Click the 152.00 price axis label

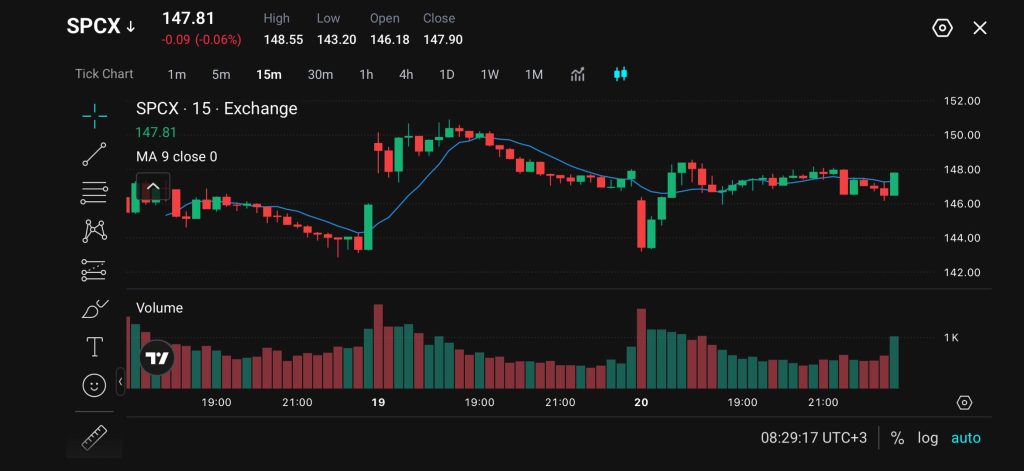pos(962,101)
